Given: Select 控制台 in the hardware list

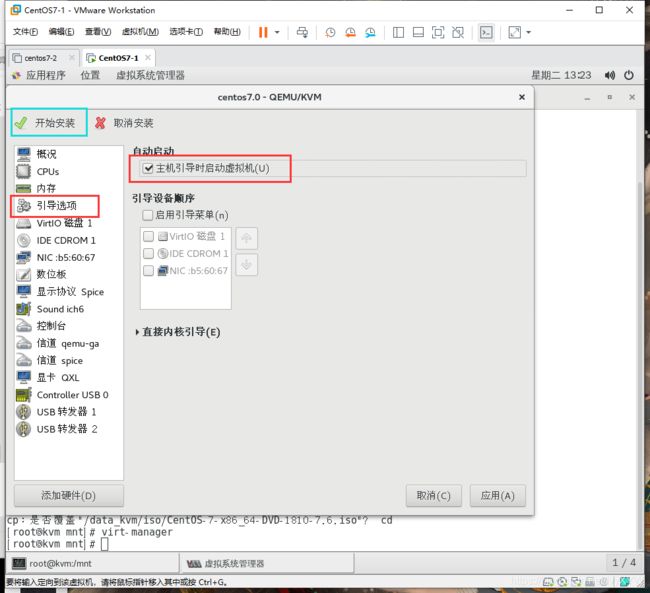Looking at the screenshot, I should point(69,326).
